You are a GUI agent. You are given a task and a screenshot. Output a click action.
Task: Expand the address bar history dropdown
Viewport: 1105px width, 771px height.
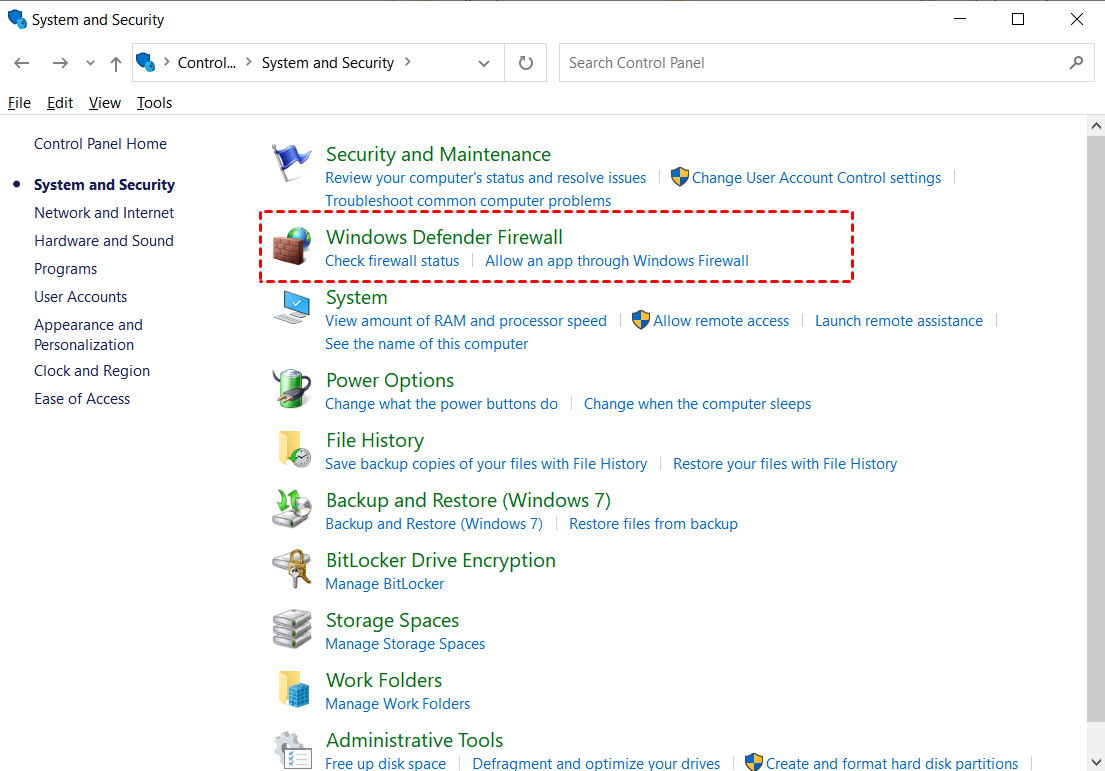(x=484, y=63)
